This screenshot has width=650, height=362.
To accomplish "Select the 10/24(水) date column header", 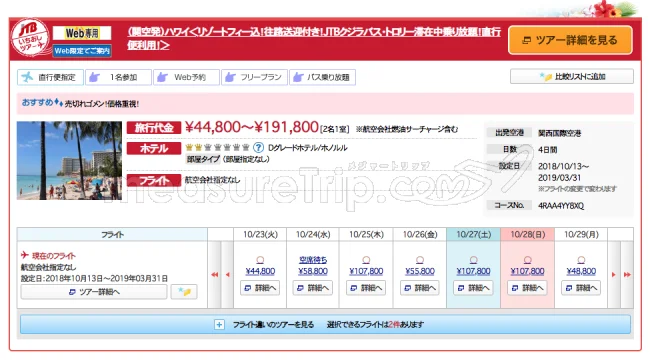I will [313, 234].
